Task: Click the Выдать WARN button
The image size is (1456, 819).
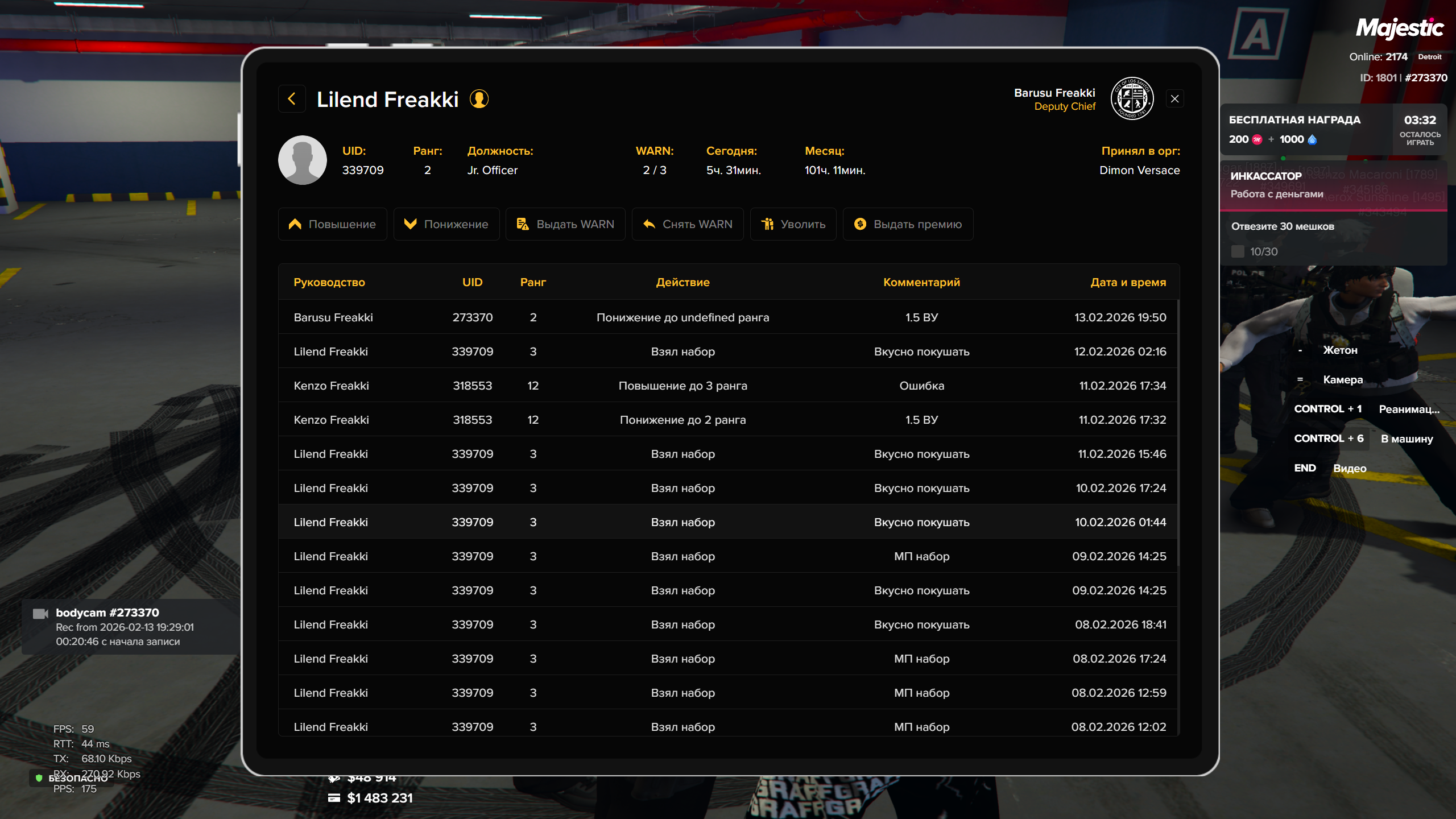Action: click(565, 224)
